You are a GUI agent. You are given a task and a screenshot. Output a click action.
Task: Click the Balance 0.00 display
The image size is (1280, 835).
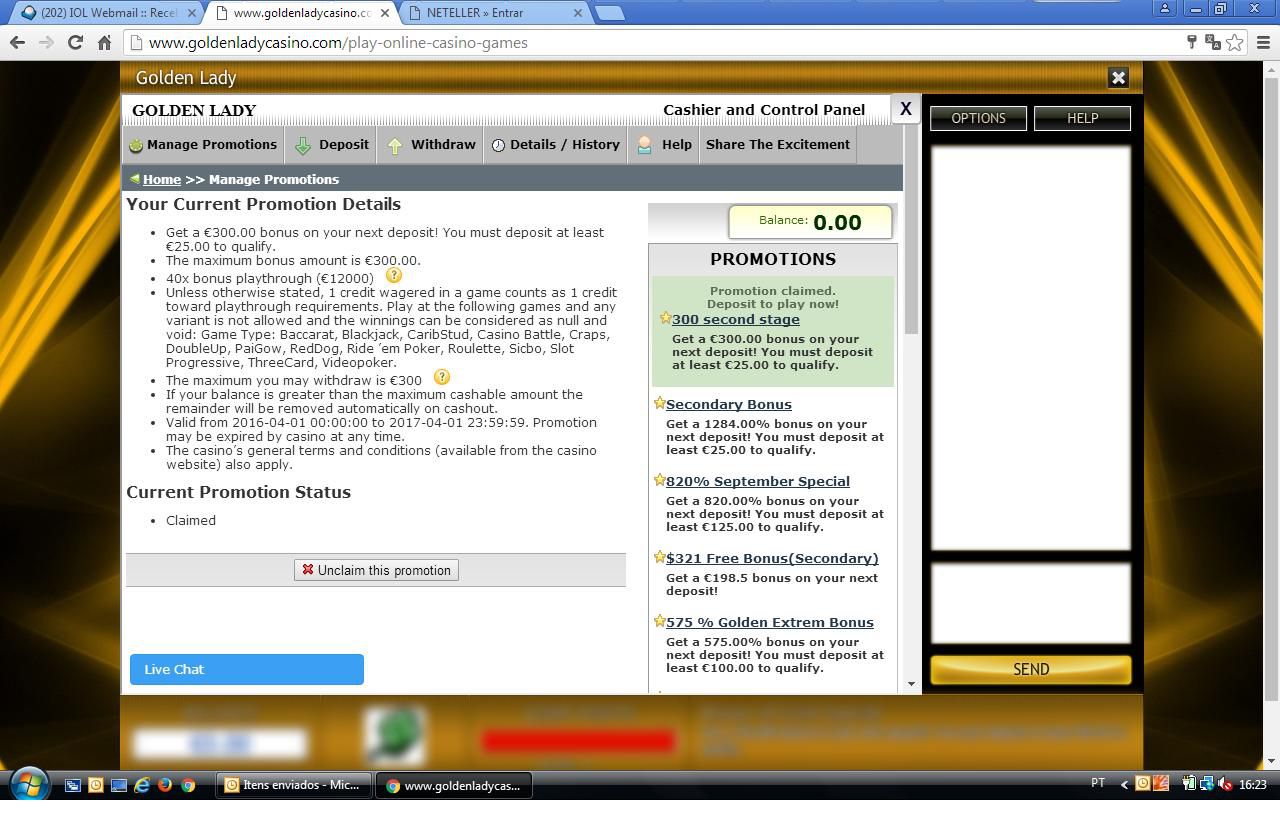click(x=810, y=222)
